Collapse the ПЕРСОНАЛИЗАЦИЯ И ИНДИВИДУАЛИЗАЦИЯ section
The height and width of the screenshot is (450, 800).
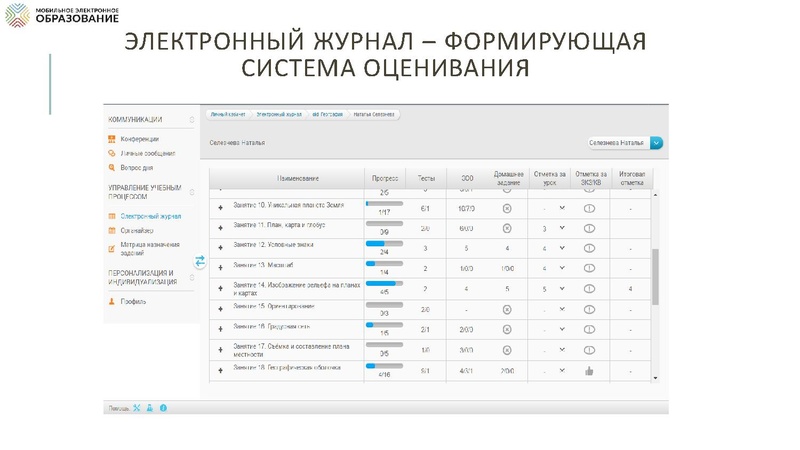[192, 278]
